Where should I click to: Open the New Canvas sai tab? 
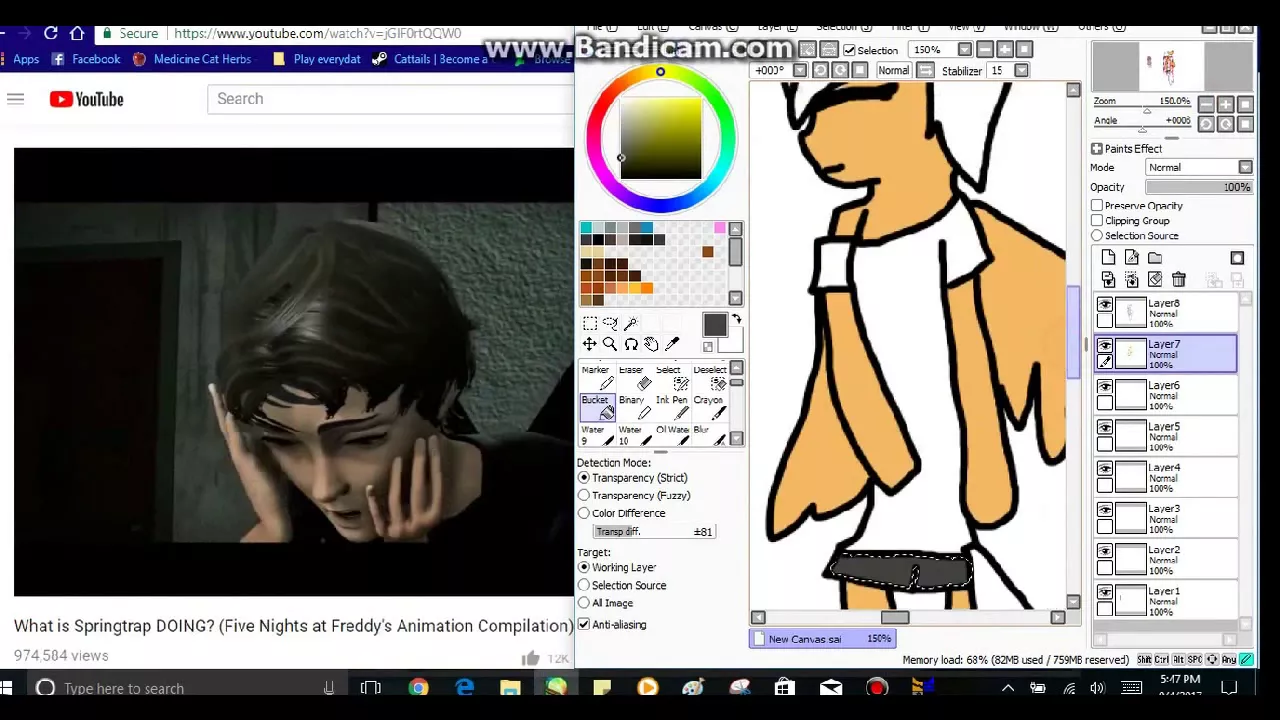tap(822, 639)
